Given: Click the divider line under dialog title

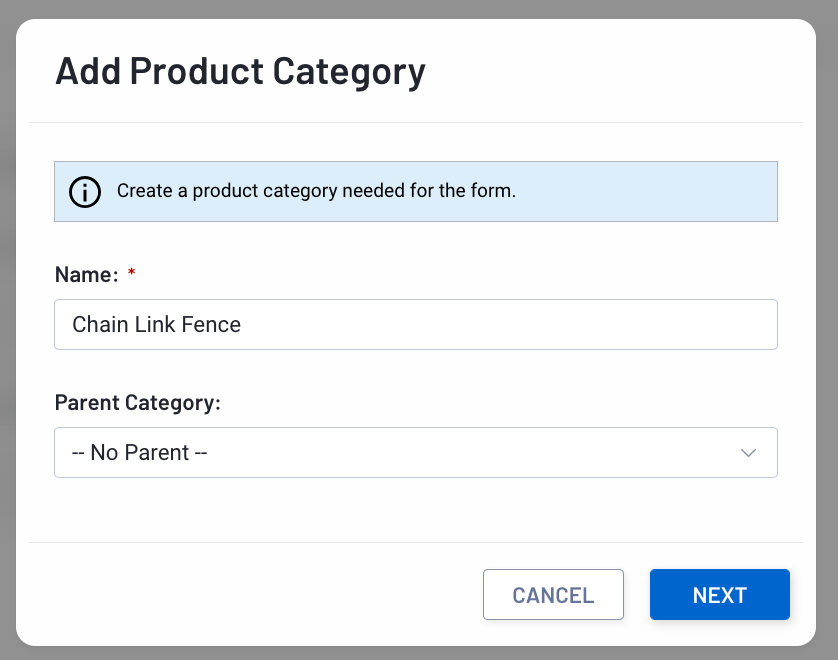Looking at the screenshot, I should (x=416, y=122).
